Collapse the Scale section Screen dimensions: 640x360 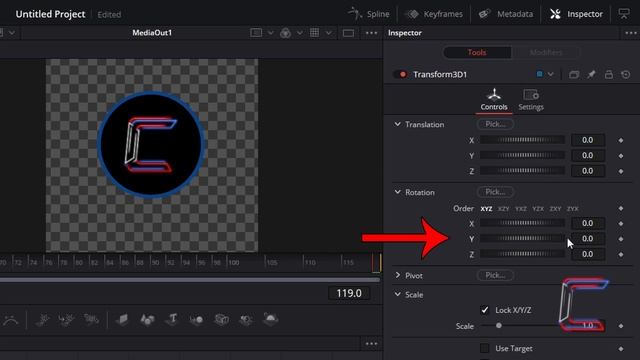pyautogui.click(x=398, y=294)
